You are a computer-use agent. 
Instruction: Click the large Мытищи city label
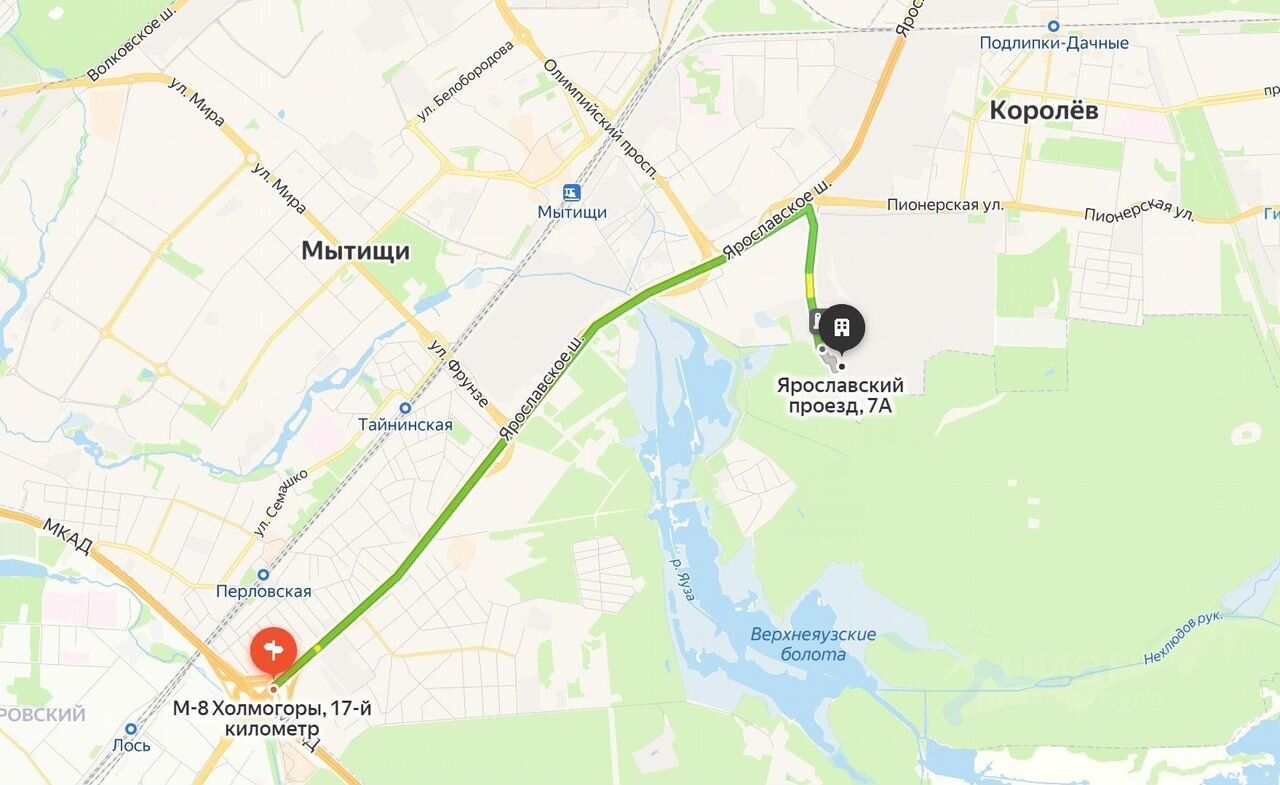[x=356, y=251]
